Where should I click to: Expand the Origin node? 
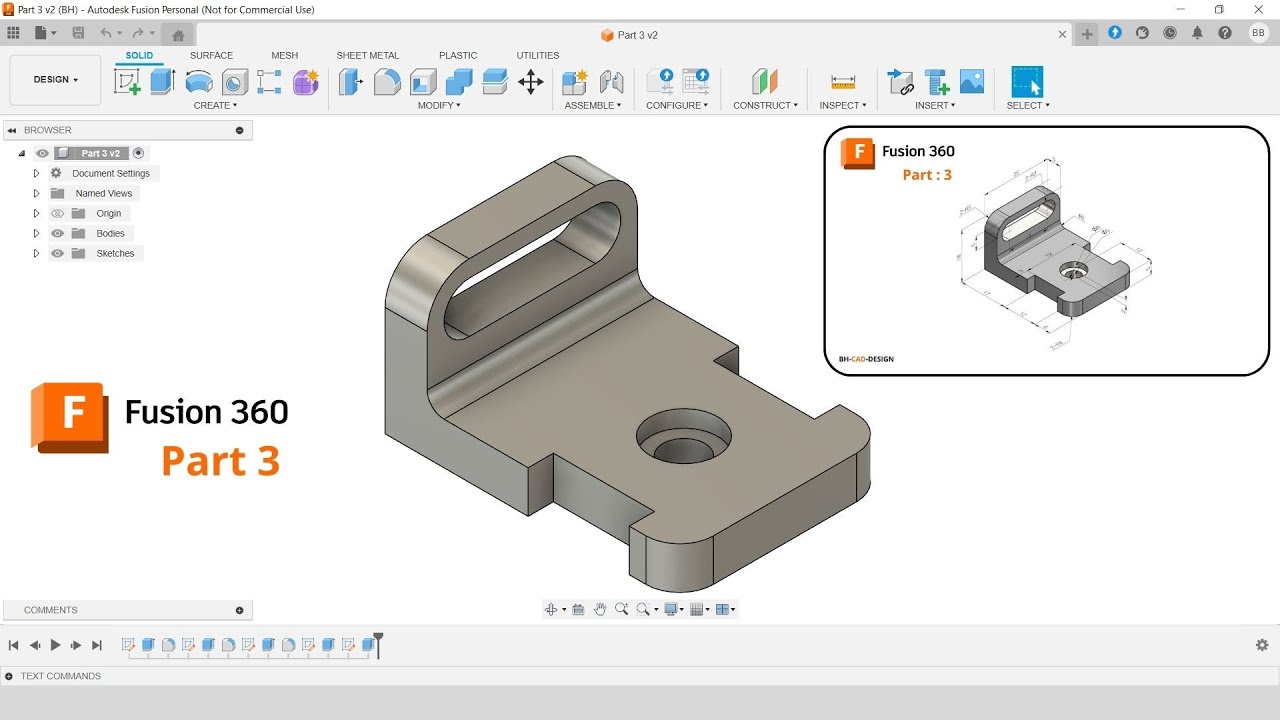(x=36, y=213)
